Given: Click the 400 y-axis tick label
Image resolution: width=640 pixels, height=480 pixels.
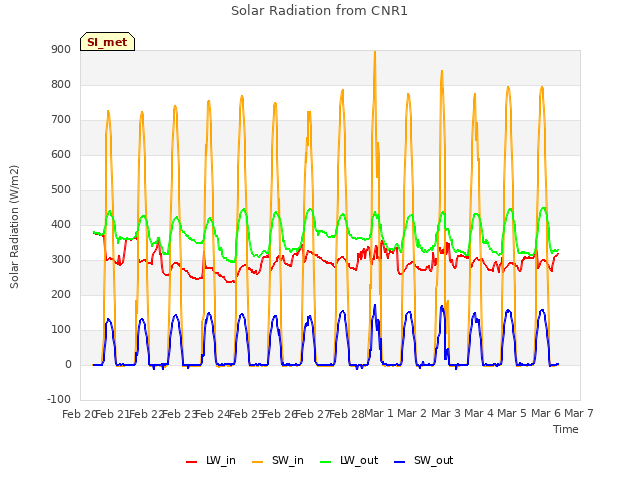Looking at the screenshot, I should (61, 224).
